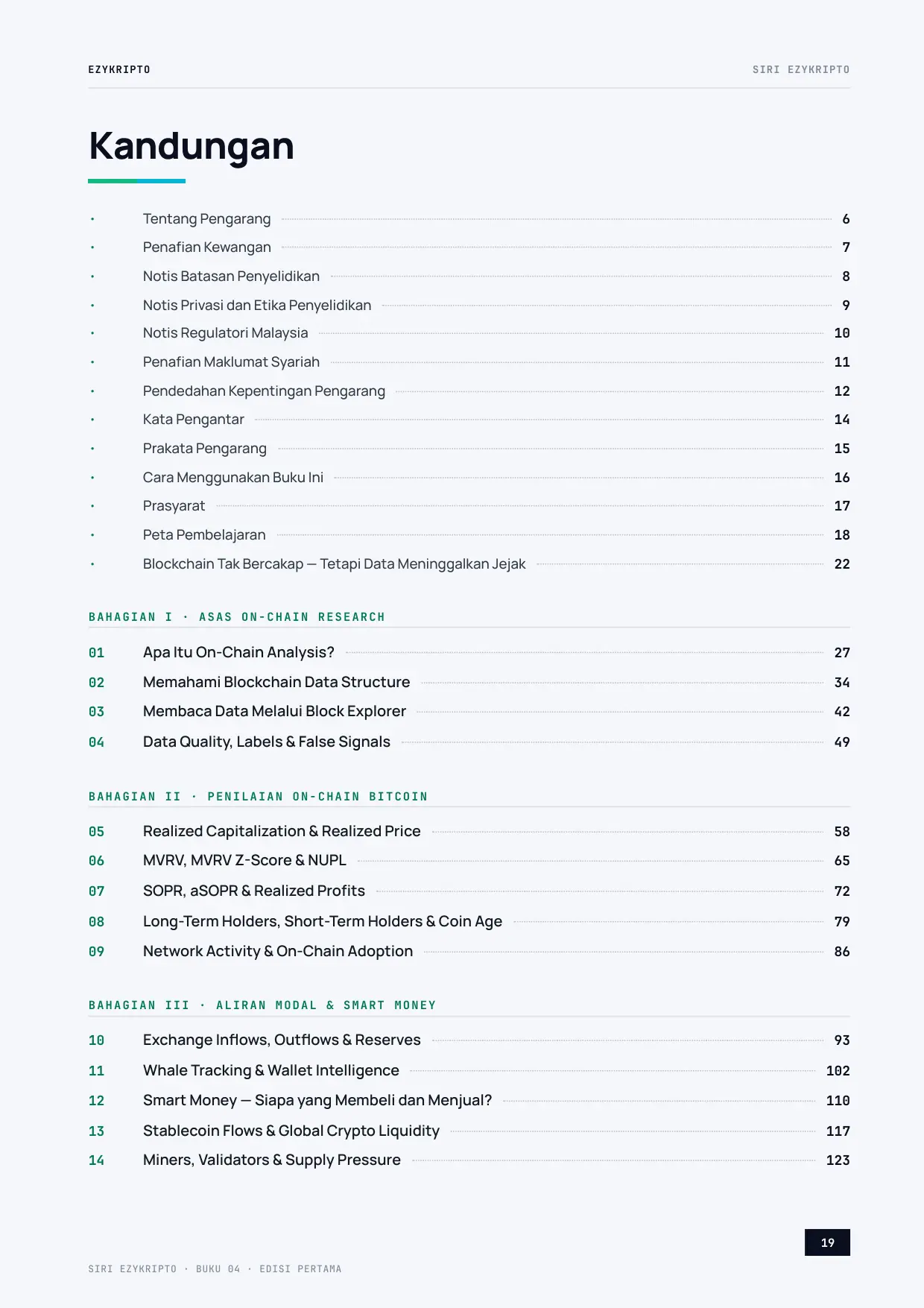This screenshot has height=1308, width=924.
Task: Open "Exchange Inflows, Outflows & Reserves" chapter
Action: point(282,1040)
